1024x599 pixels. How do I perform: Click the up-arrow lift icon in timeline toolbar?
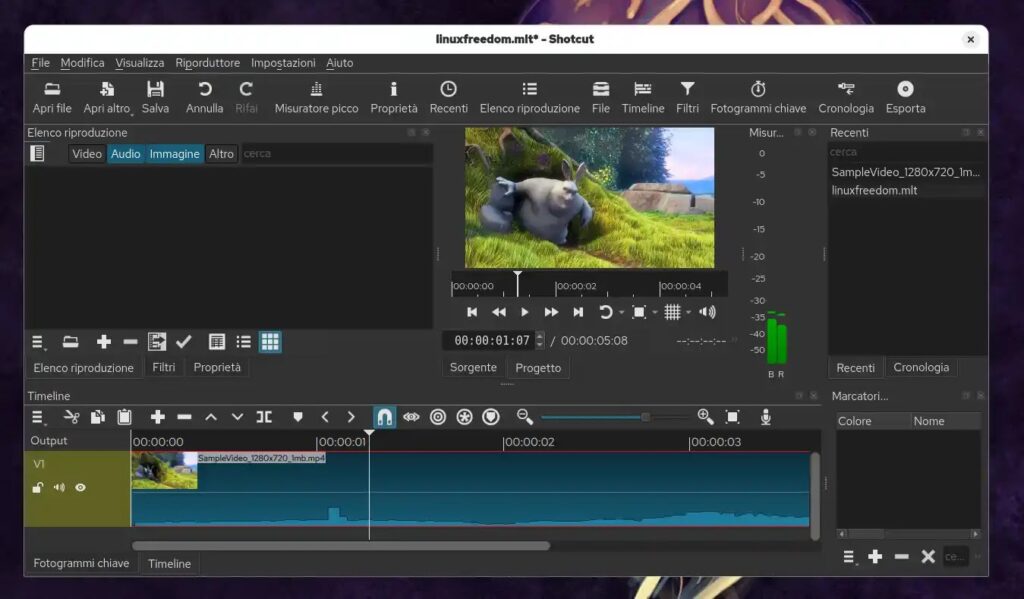coord(211,417)
